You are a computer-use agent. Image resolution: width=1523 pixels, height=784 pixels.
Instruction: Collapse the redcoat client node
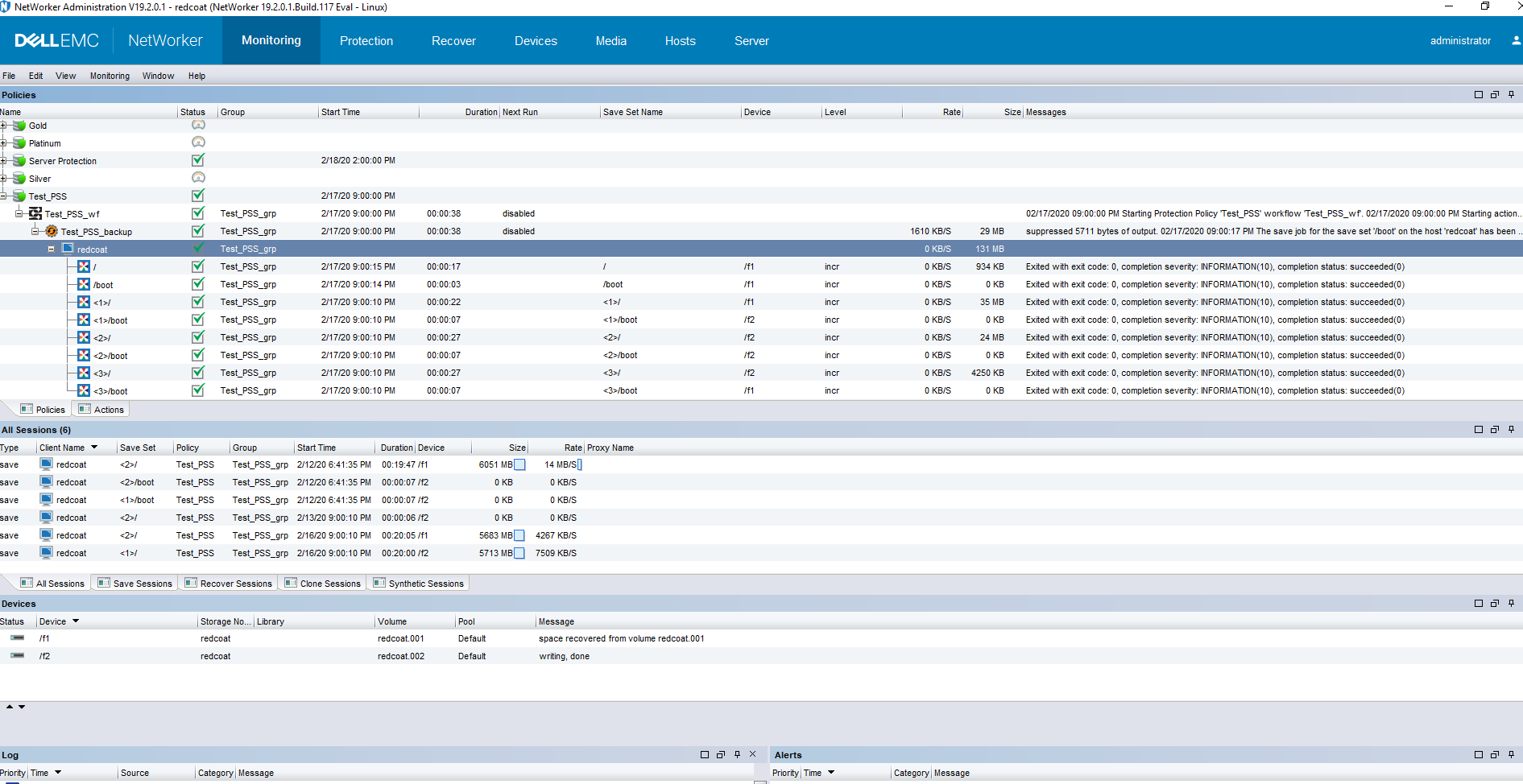click(x=52, y=249)
